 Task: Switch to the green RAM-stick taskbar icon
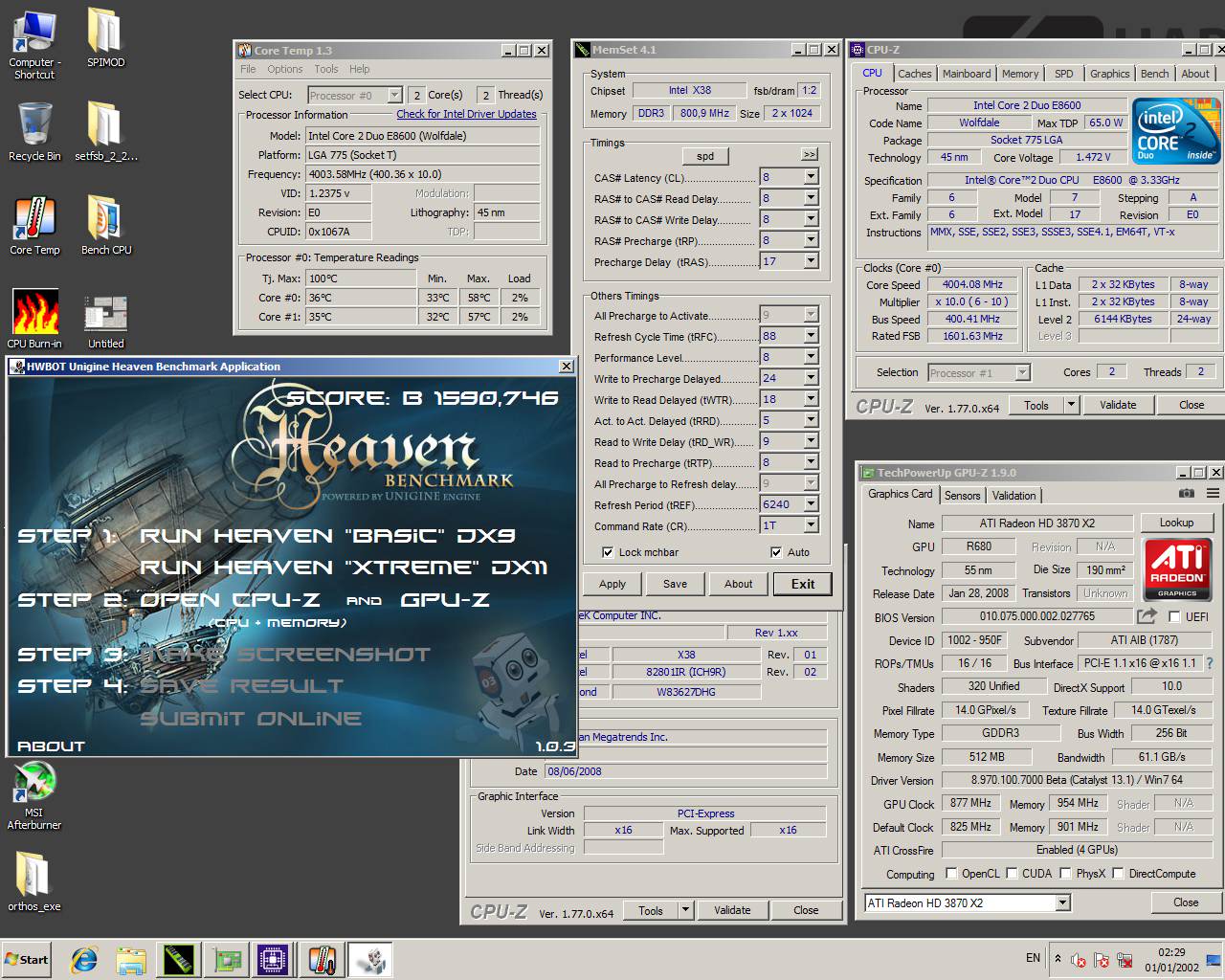point(179,960)
